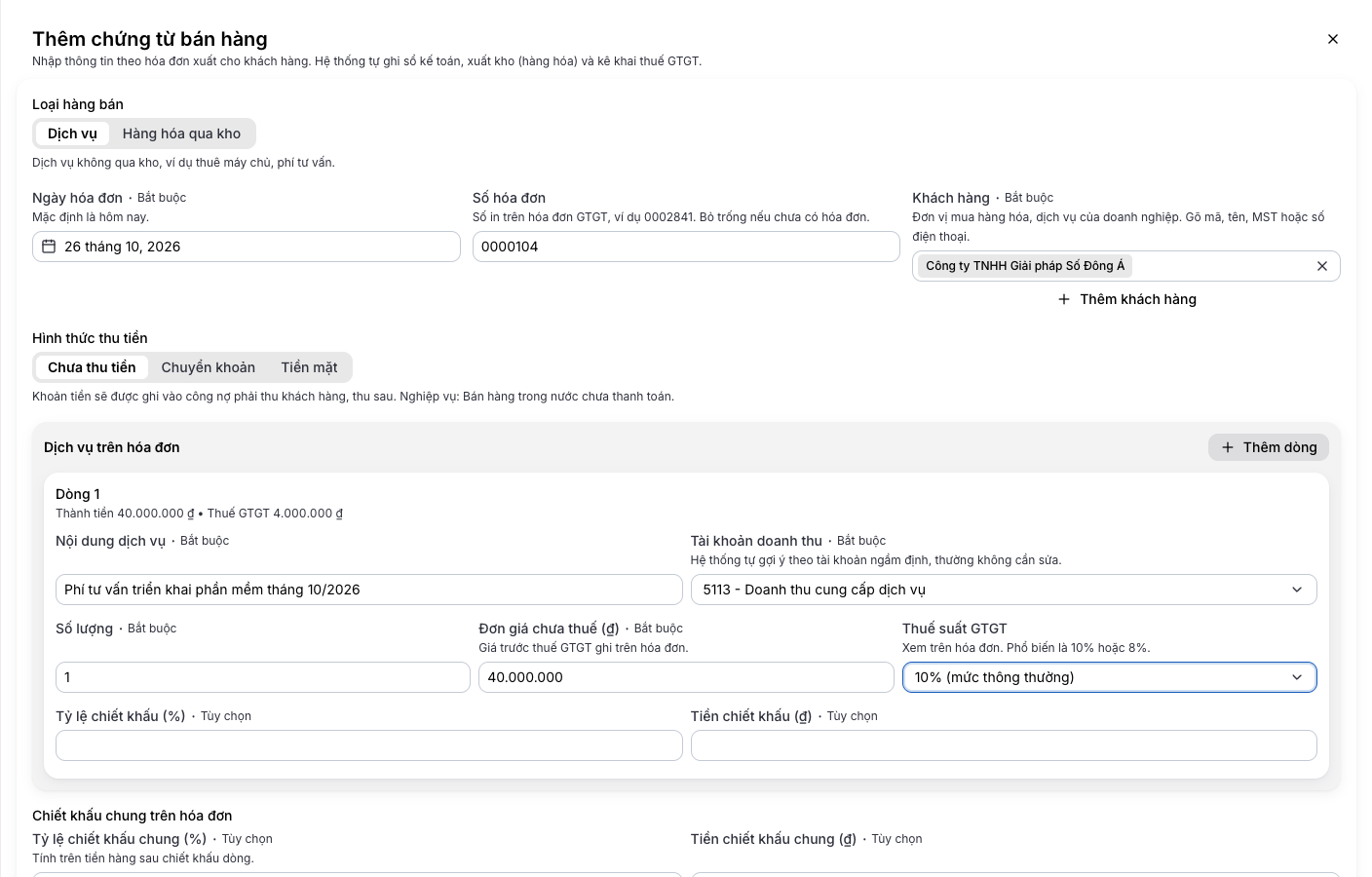1372x877 pixels.
Task: Edit the Nội dung dịch vụ field
Action: tap(369, 590)
